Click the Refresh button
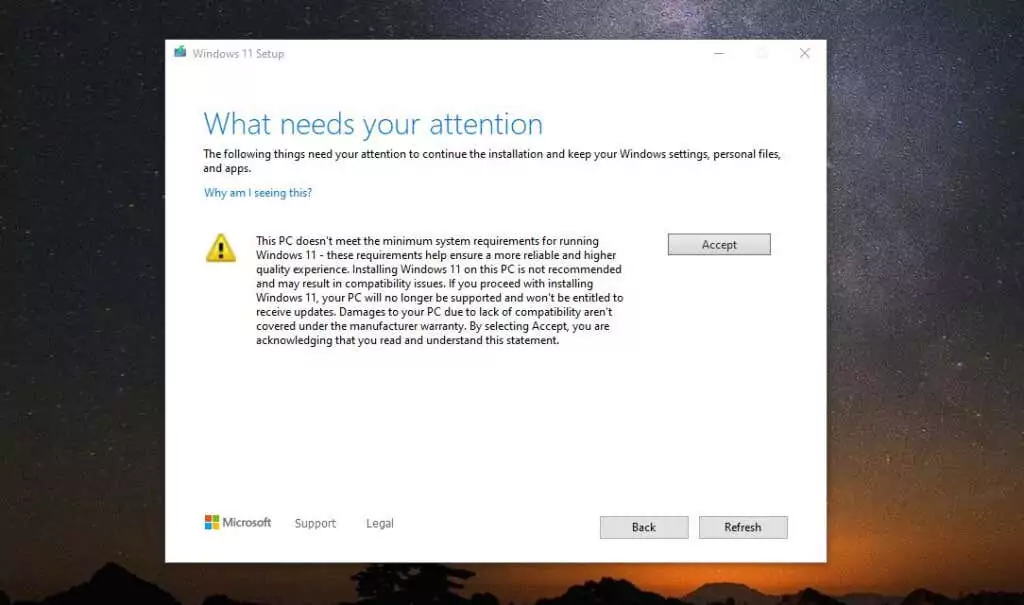This screenshot has width=1024, height=605. (743, 527)
